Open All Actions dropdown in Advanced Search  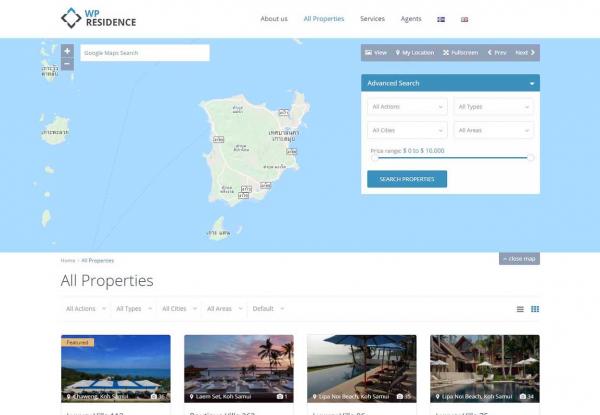(x=407, y=107)
